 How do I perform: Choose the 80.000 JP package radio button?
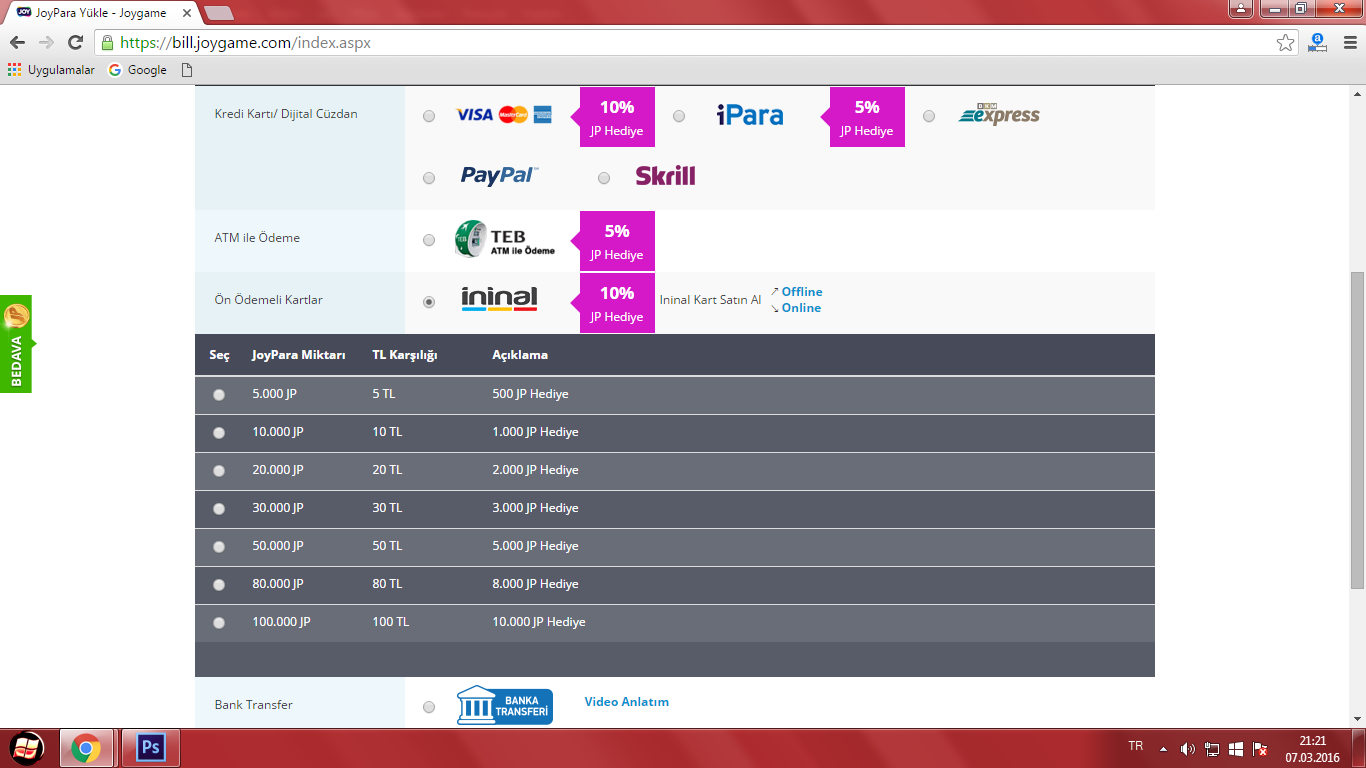219,585
